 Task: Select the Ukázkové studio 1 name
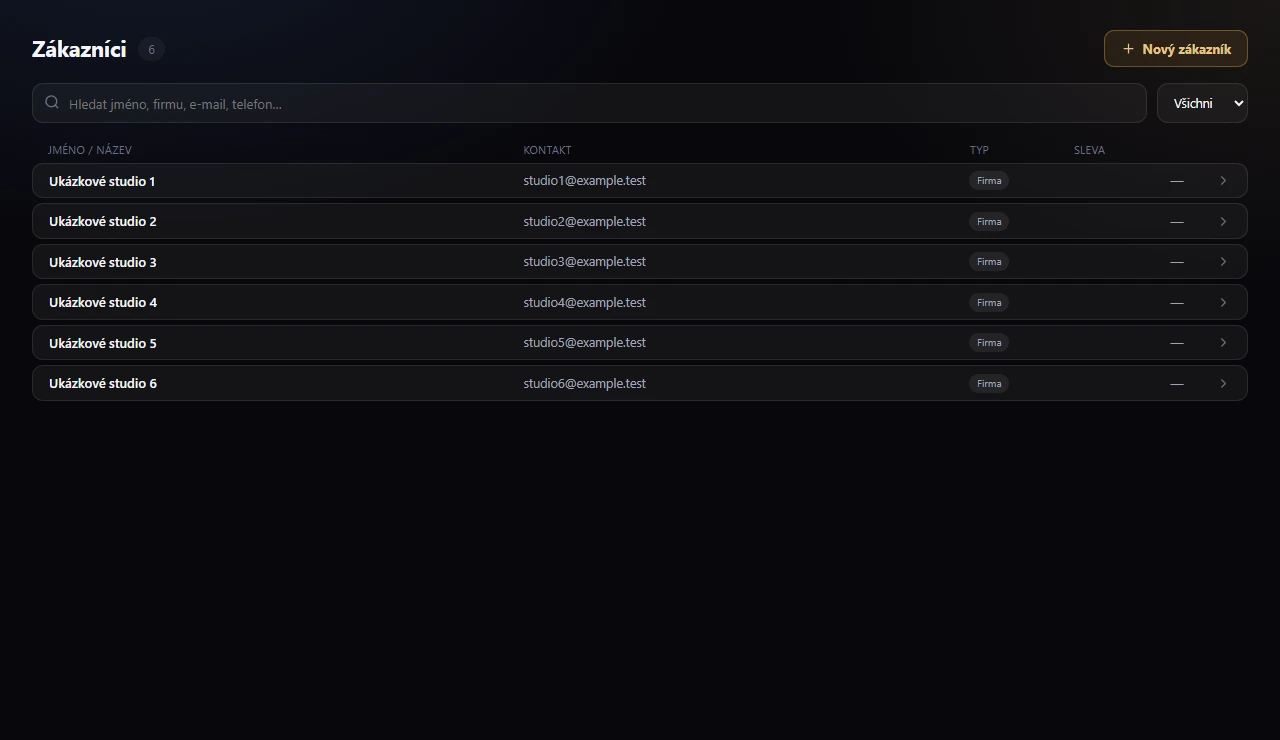pos(102,181)
